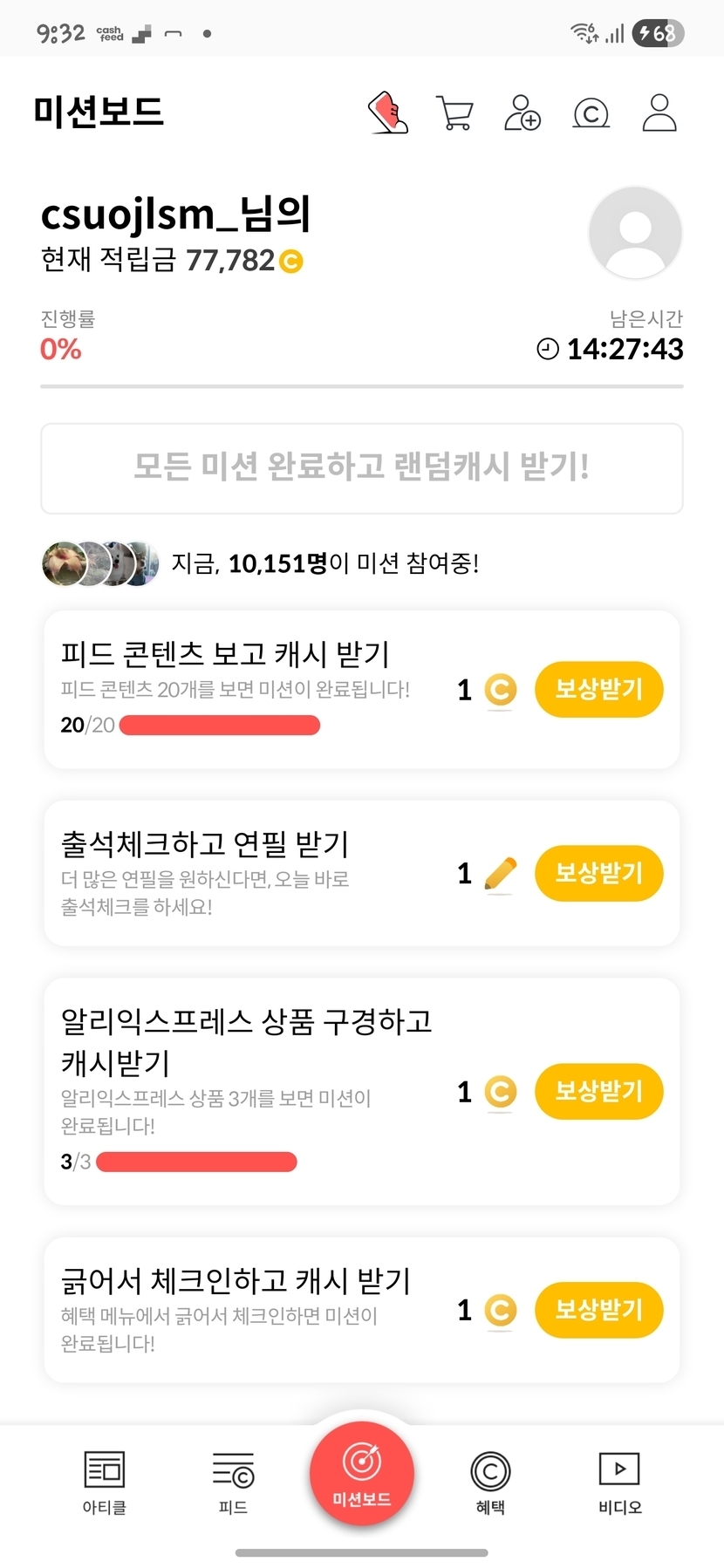Claim reward for AliExpress browsing mission
The height and width of the screenshot is (1568, 724).
tap(598, 1091)
